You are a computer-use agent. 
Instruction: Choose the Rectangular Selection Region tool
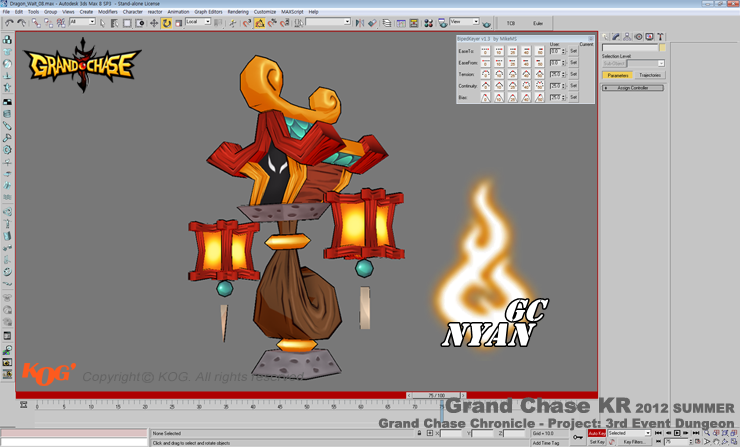[127, 23]
